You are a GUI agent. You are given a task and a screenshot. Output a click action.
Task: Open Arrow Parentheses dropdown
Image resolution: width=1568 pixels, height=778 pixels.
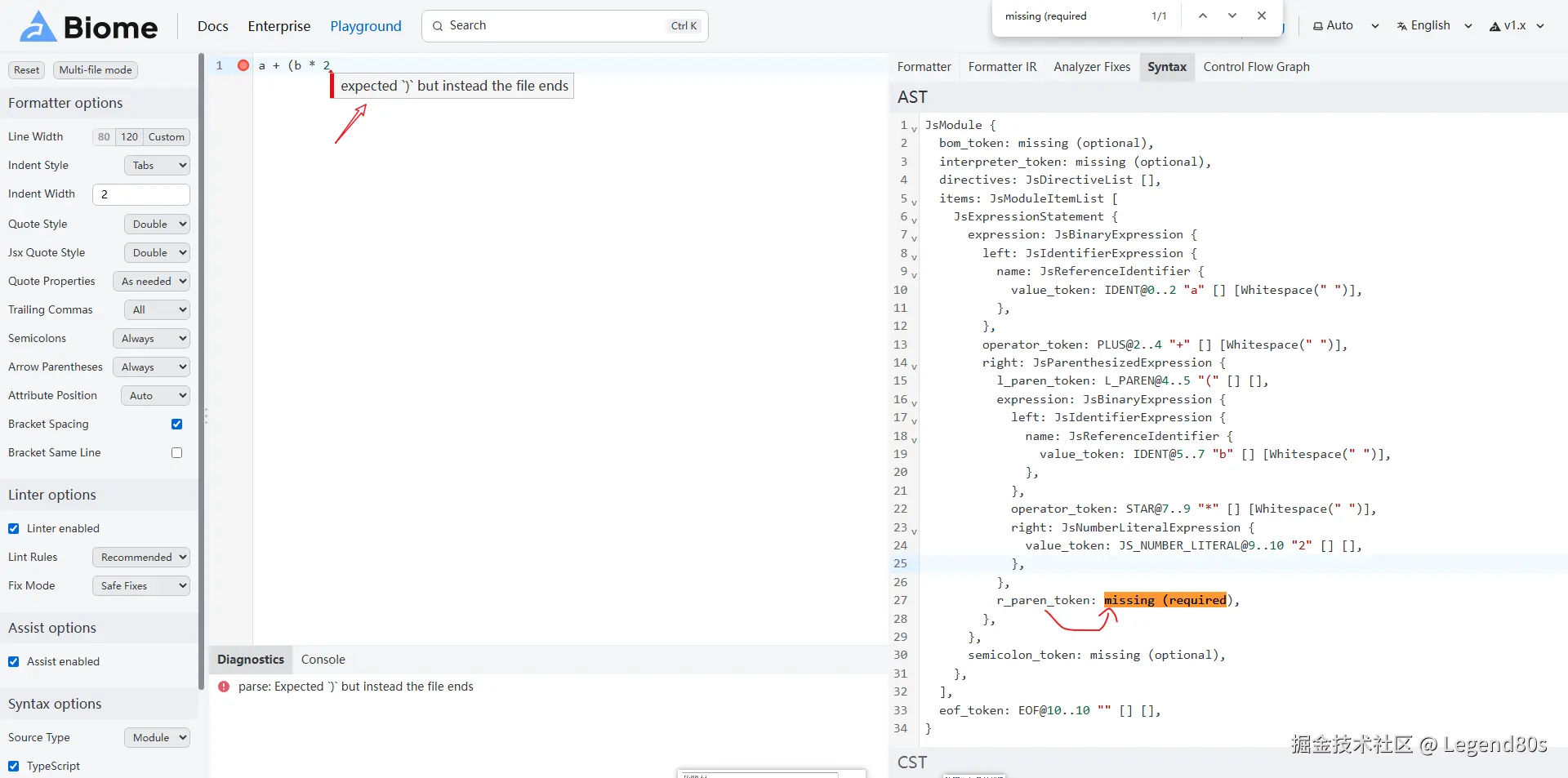[x=151, y=367]
